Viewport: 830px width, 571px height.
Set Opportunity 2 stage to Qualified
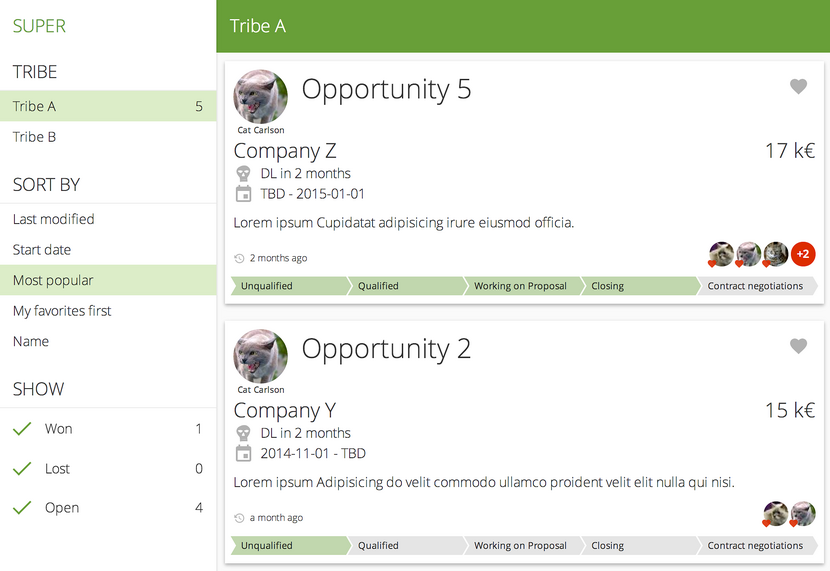point(405,546)
